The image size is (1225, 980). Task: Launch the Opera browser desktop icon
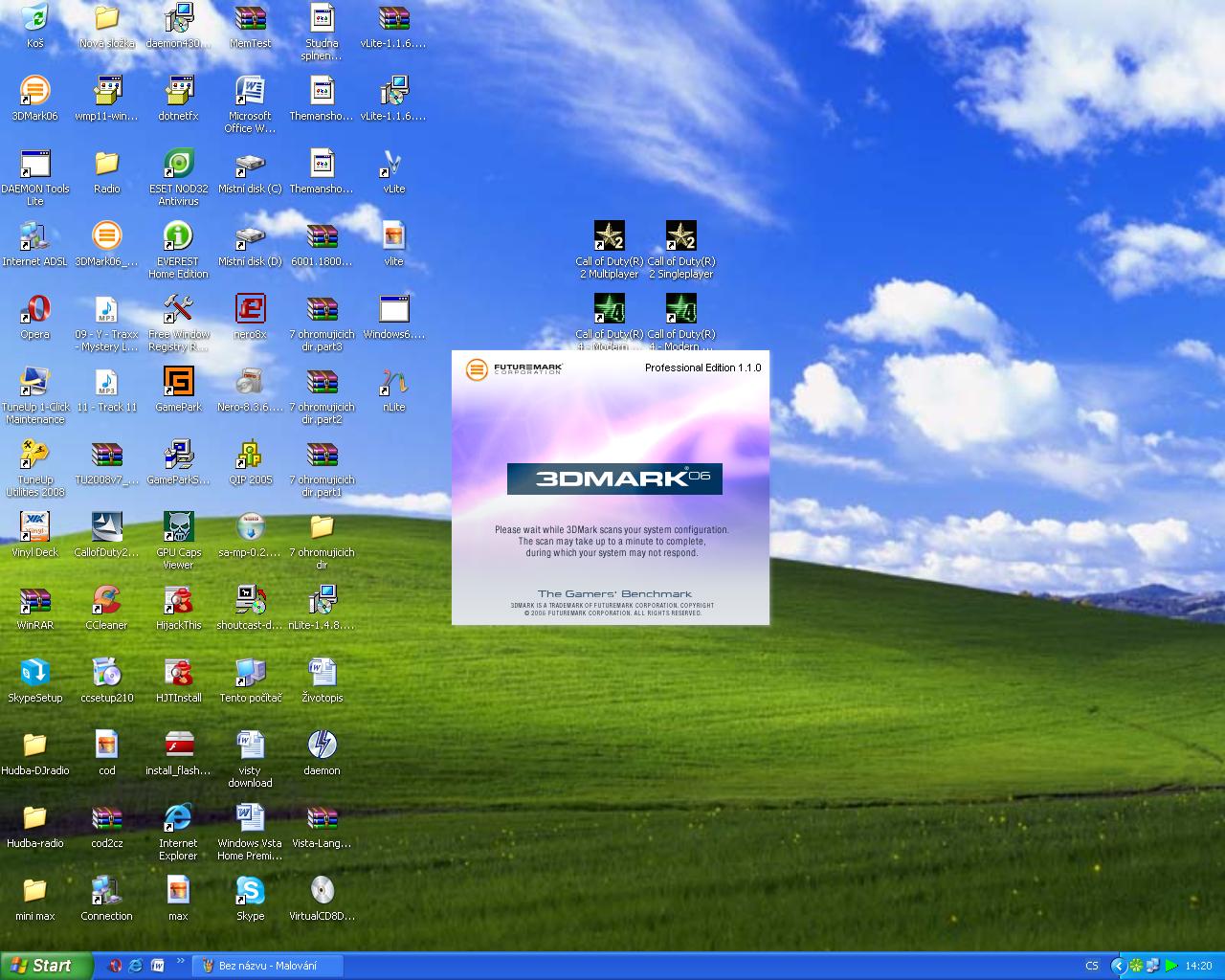[x=35, y=309]
